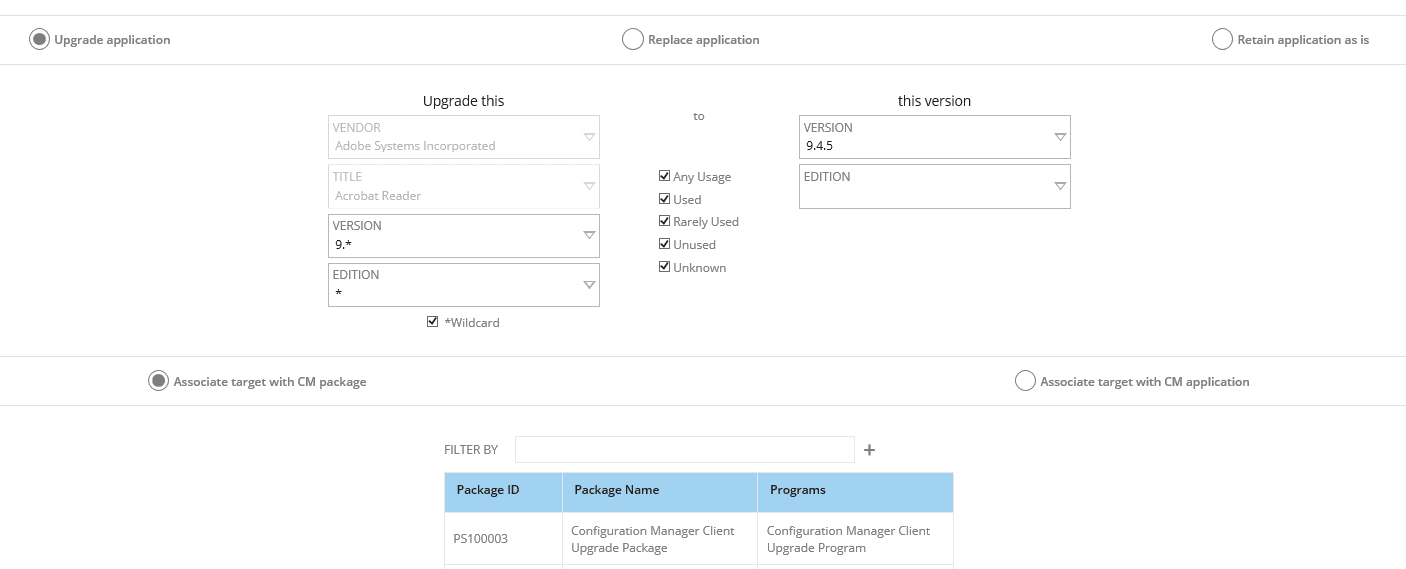Select the PS100003 package row
Image resolution: width=1406 pixels, height=569 pixels.
click(x=699, y=539)
